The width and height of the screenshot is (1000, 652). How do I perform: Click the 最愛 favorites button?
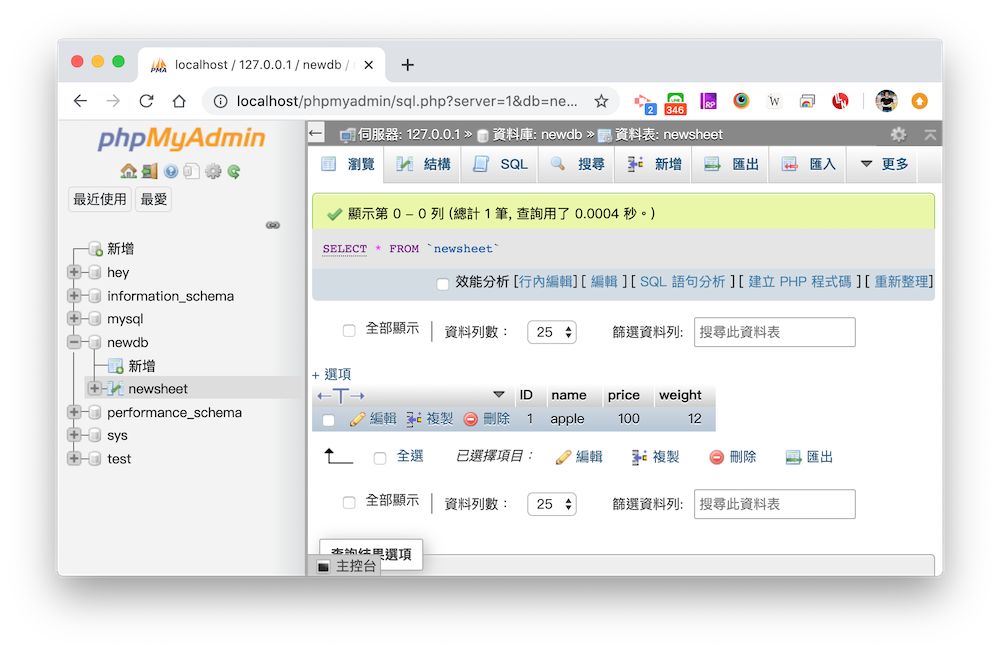click(154, 199)
